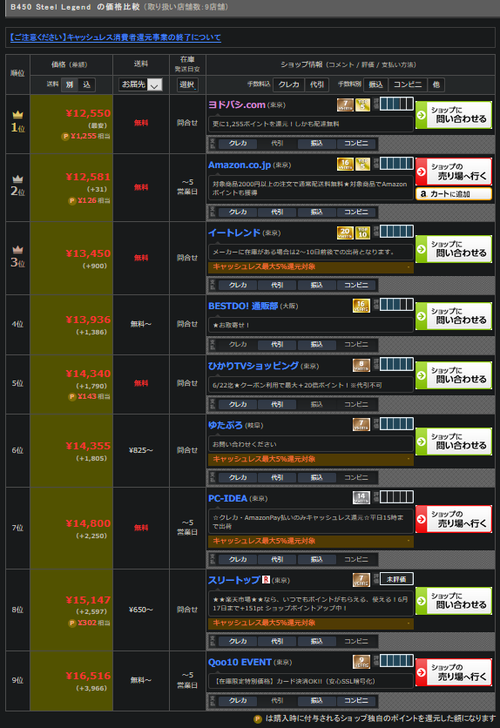
Task: Click イートレンド's キャッシュレス最大5%還元対象 banner
Action: pos(311,267)
